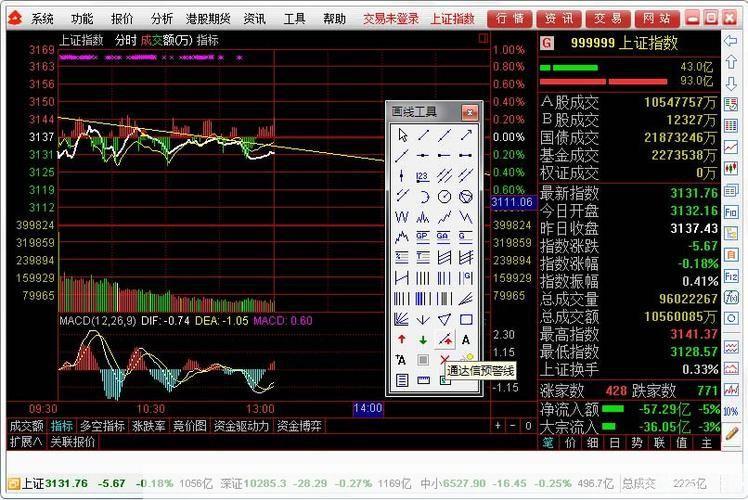Viewport: 748px width, 500px height.
Task: Expand the 扩展∧ panel
Action: (x=26, y=442)
